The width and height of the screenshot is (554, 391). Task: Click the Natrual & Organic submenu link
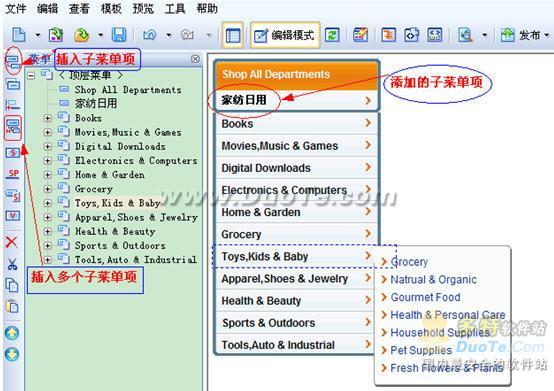pos(434,279)
